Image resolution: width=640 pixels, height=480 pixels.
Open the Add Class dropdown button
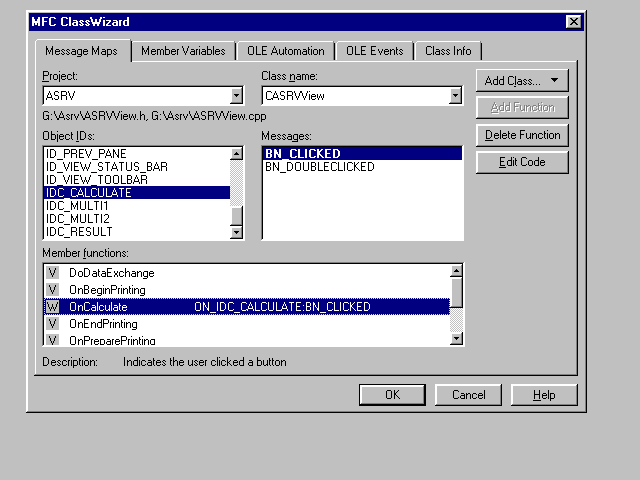(522, 80)
